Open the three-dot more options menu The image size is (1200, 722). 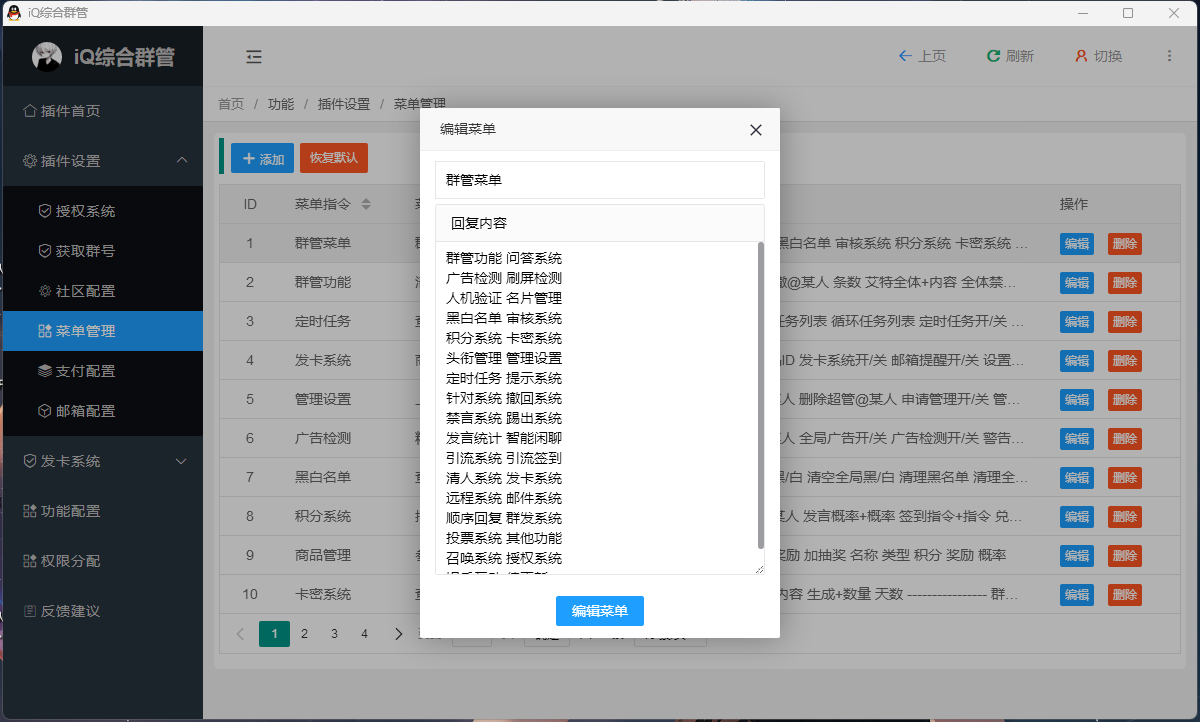click(1170, 56)
